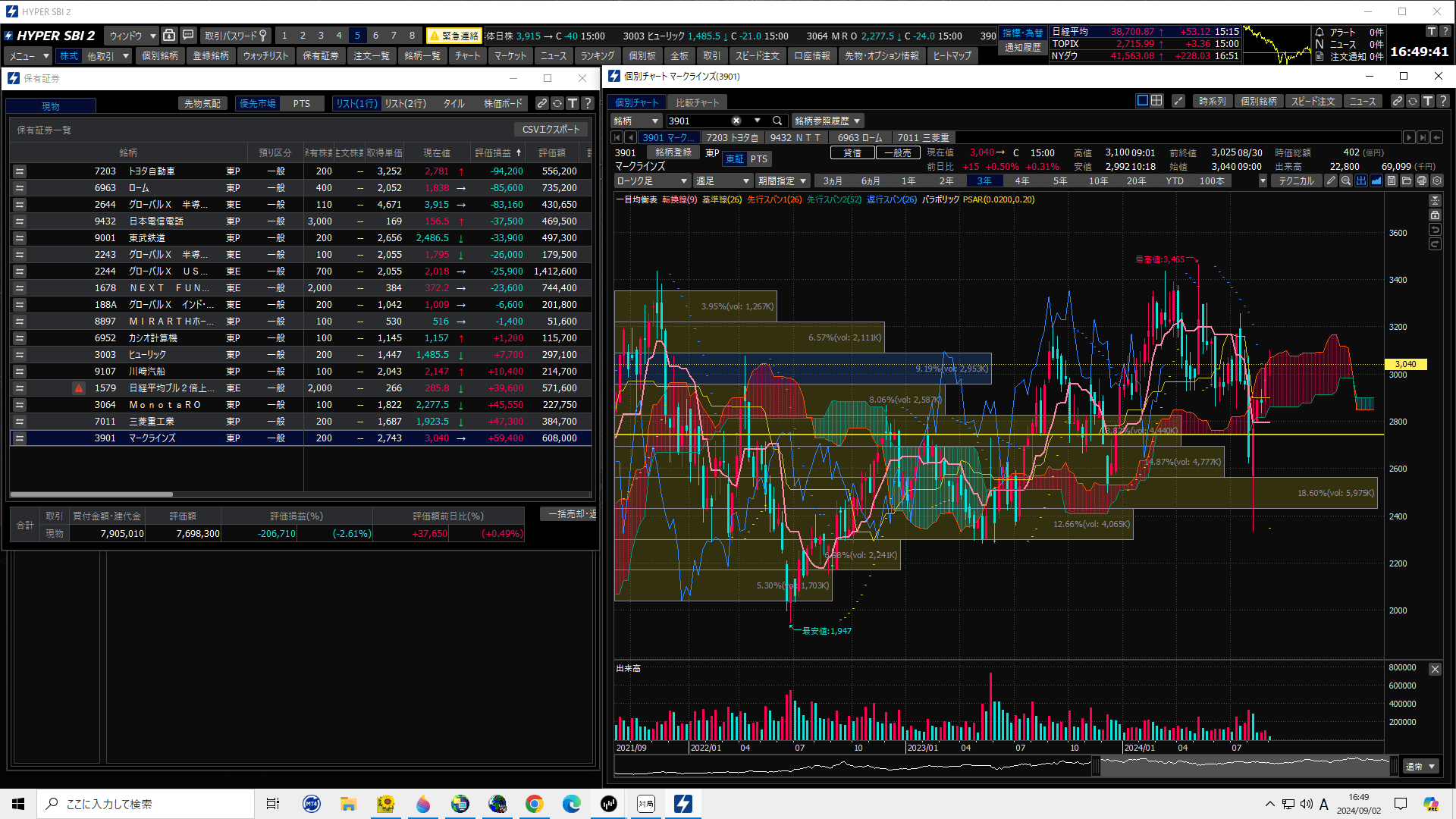Click the expand chart arrow icon
This screenshot has height=819, width=1456.
pos(1178,101)
